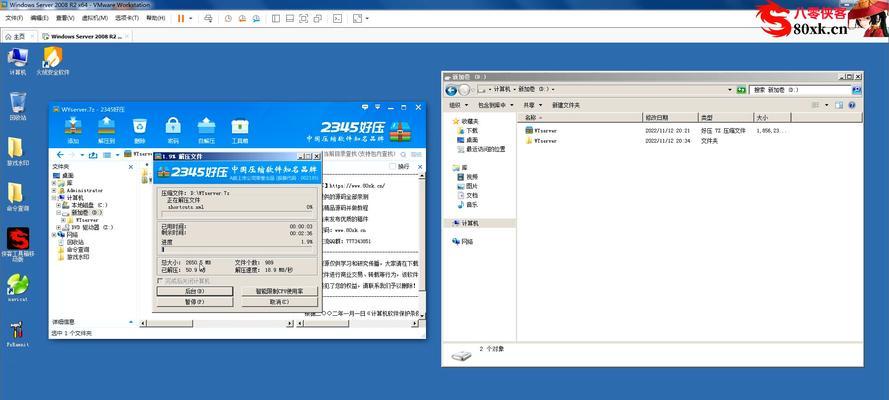The image size is (889, 400).
Task: Open the 工具箱 (Toolbox) toolbar icon
Action: 240,130
